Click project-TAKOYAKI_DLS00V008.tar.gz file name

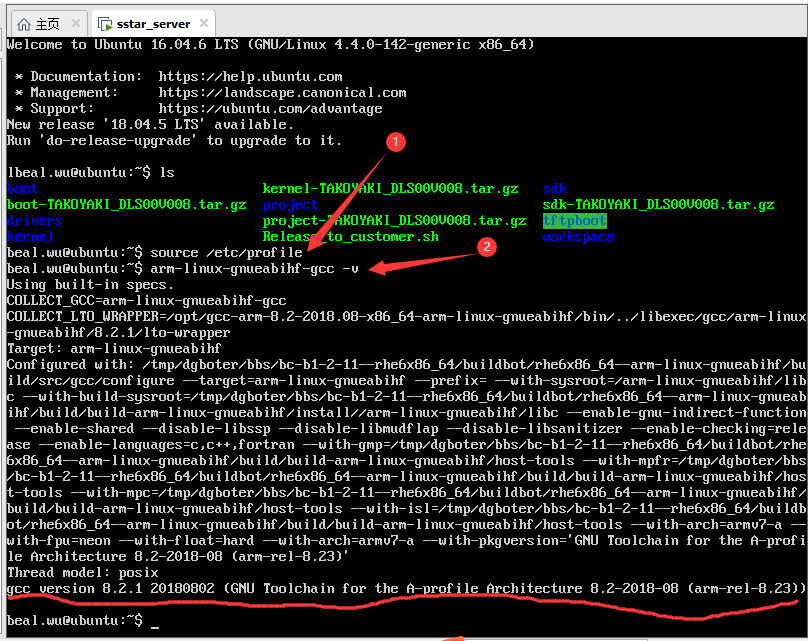(394, 221)
